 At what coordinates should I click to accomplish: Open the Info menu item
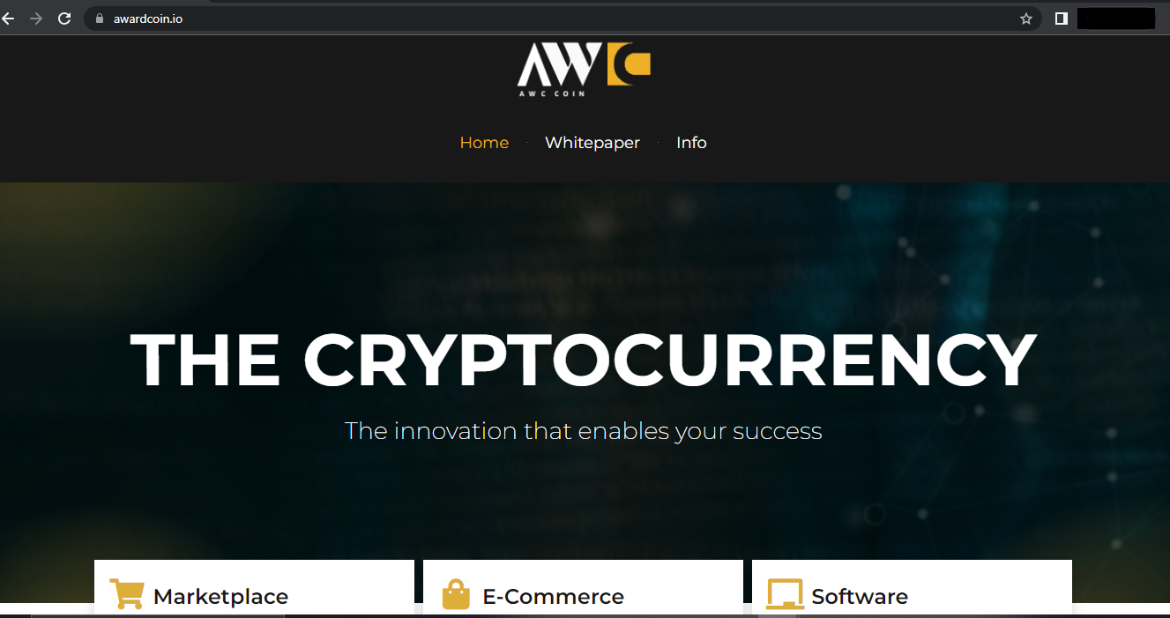tap(692, 143)
